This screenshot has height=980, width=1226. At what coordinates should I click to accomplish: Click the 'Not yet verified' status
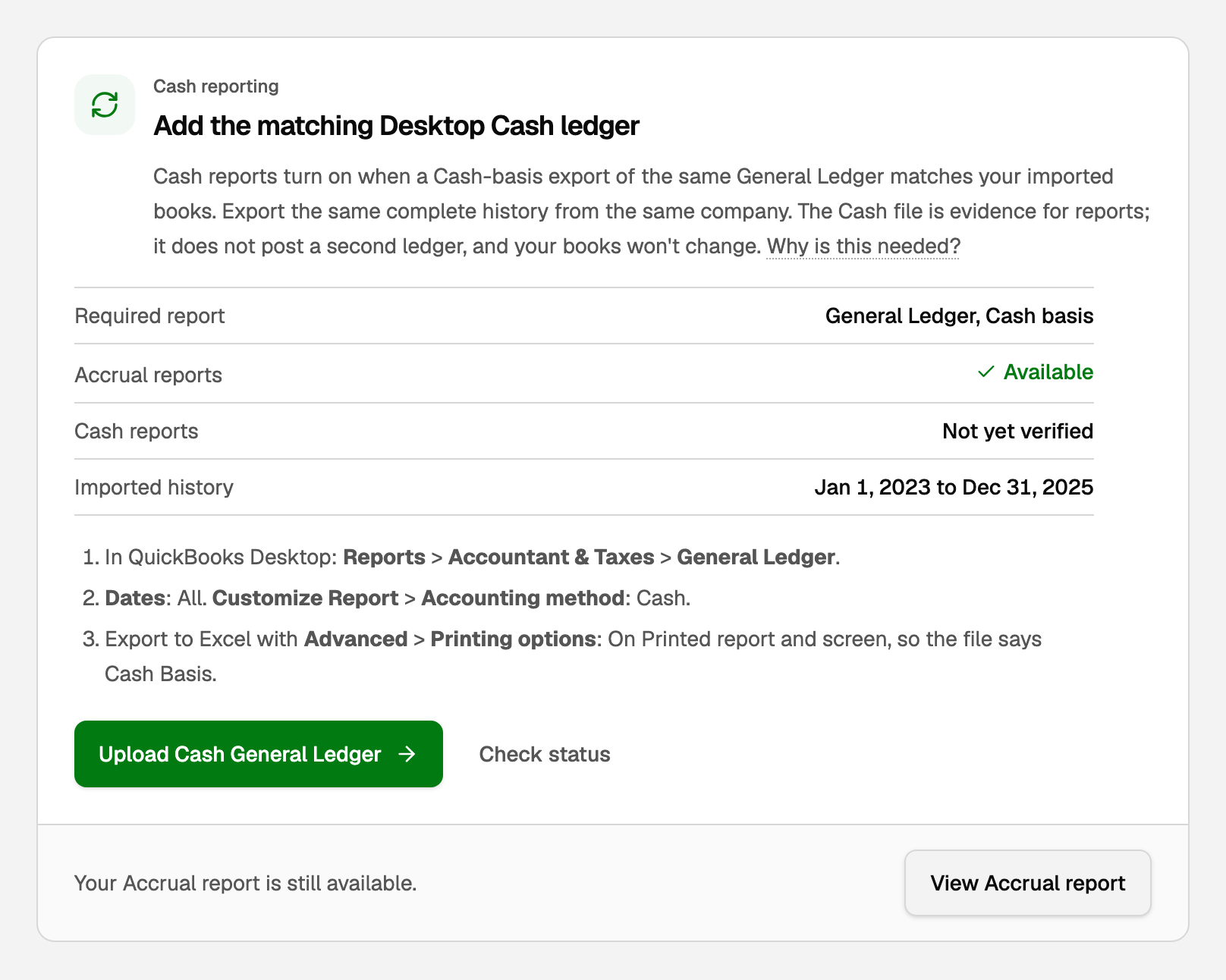point(1017,431)
